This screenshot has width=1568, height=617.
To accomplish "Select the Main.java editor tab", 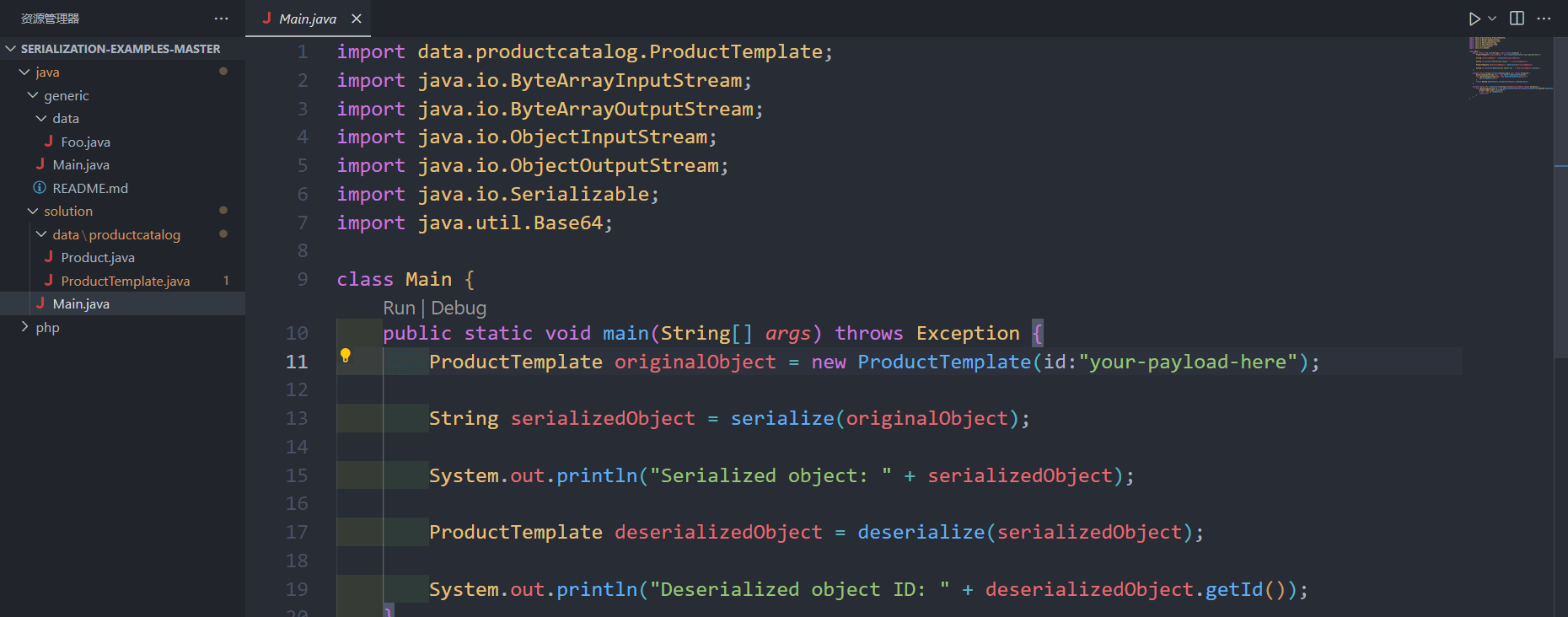I will pos(307,19).
